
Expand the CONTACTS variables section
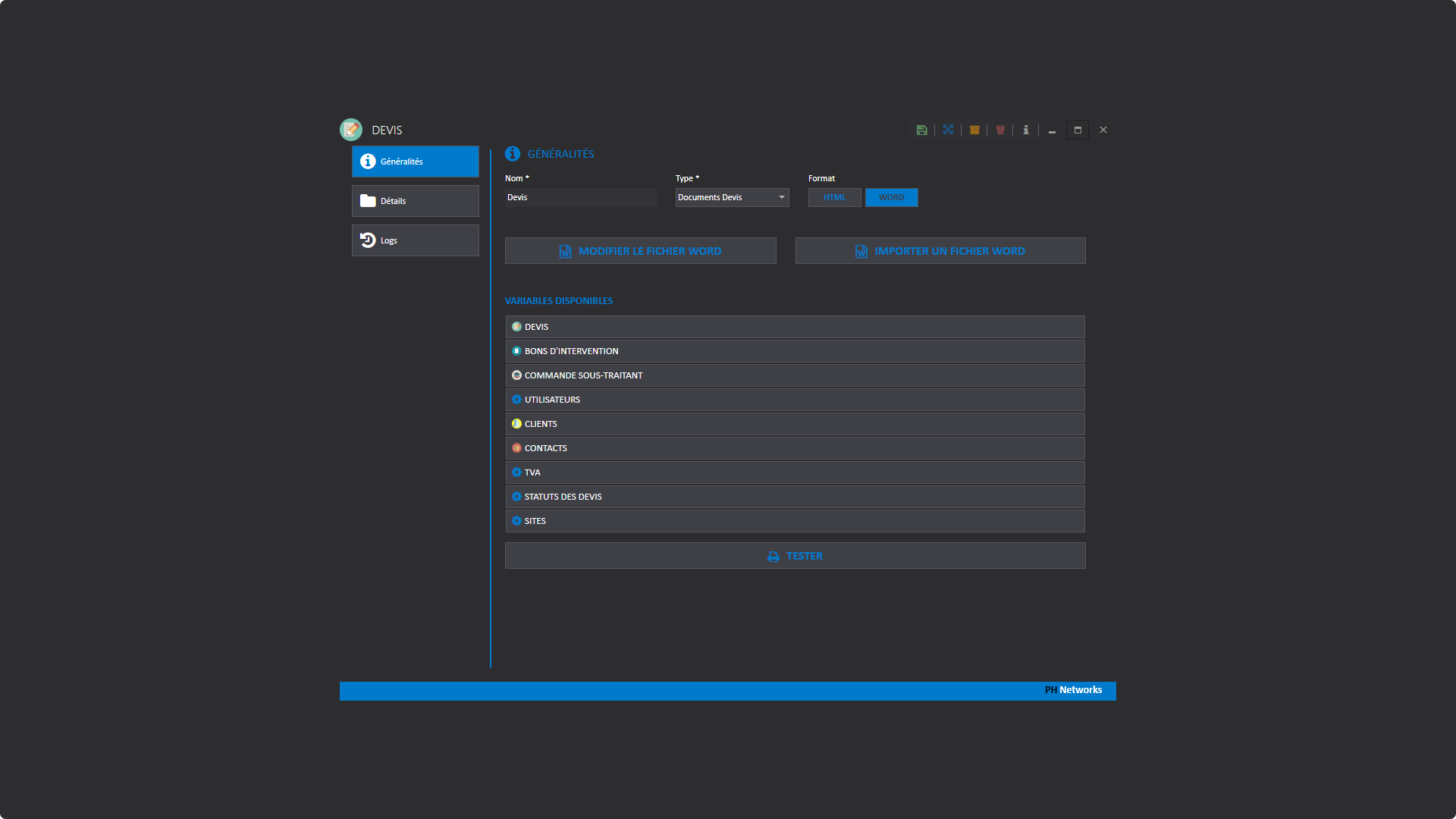pyautogui.click(x=795, y=448)
